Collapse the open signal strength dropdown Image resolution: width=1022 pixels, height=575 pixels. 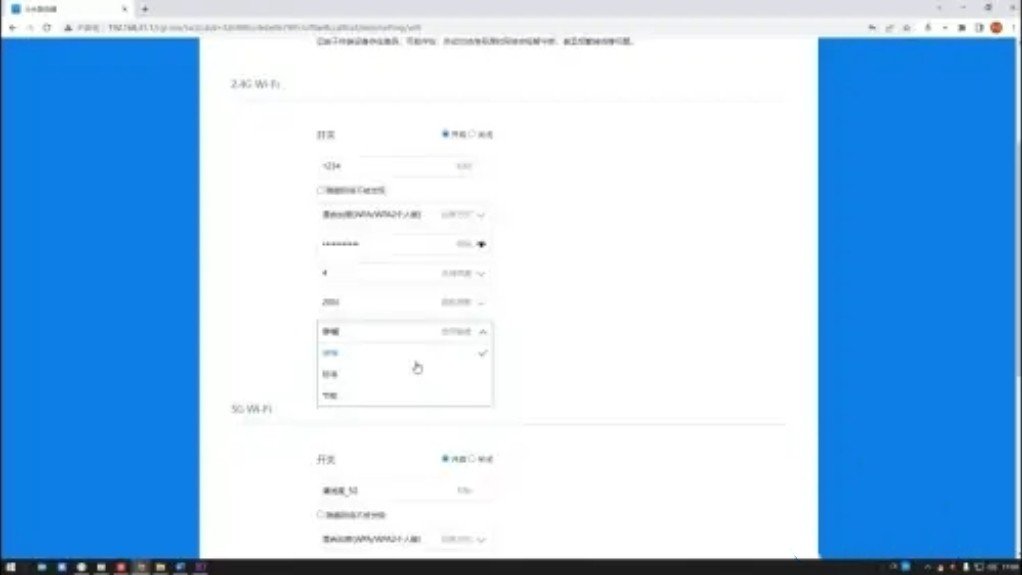tap(404, 332)
